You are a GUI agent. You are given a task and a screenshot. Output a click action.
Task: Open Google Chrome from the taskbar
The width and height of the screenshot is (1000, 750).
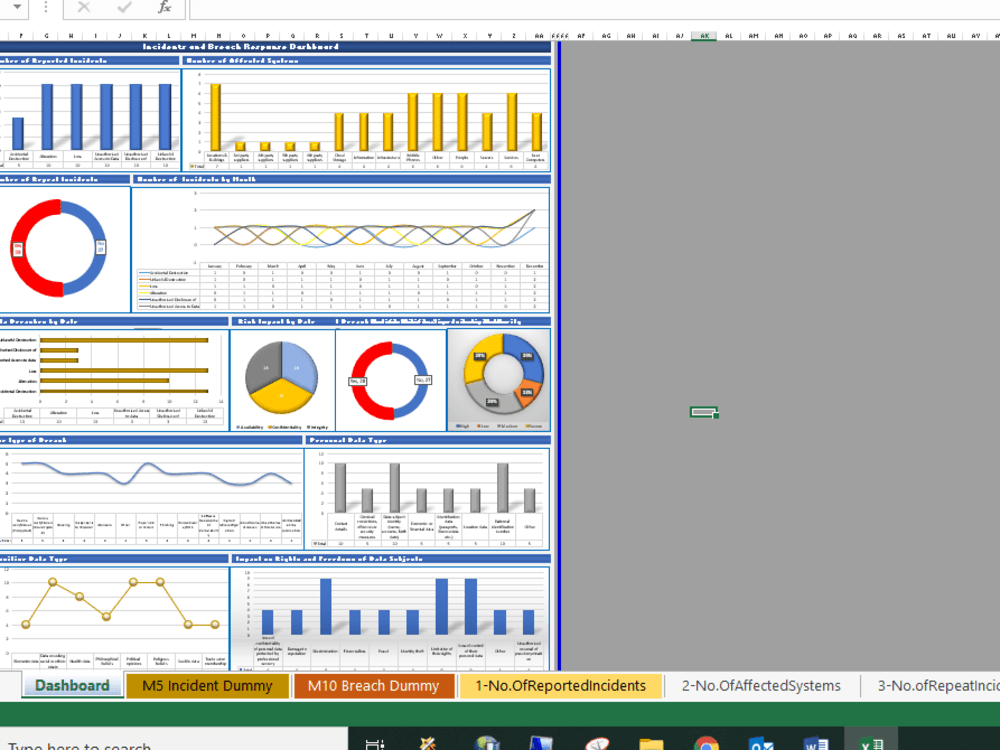tap(705, 744)
